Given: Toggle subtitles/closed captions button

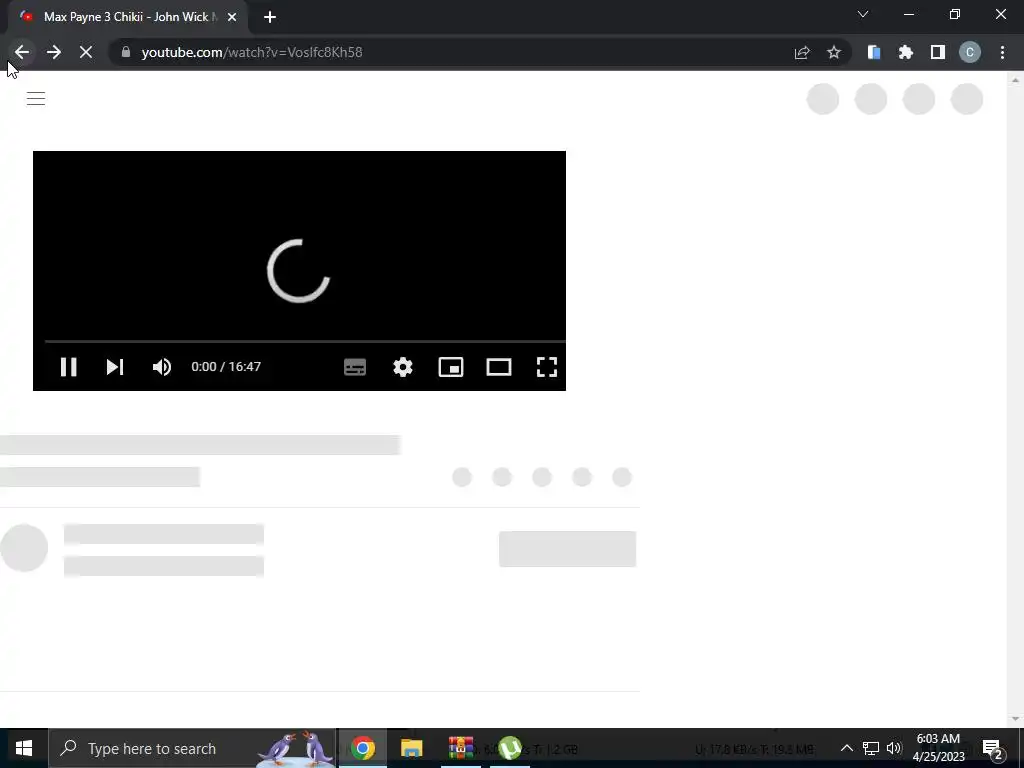Looking at the screenshot, I should pyautogui.click(x=355, y=367).
